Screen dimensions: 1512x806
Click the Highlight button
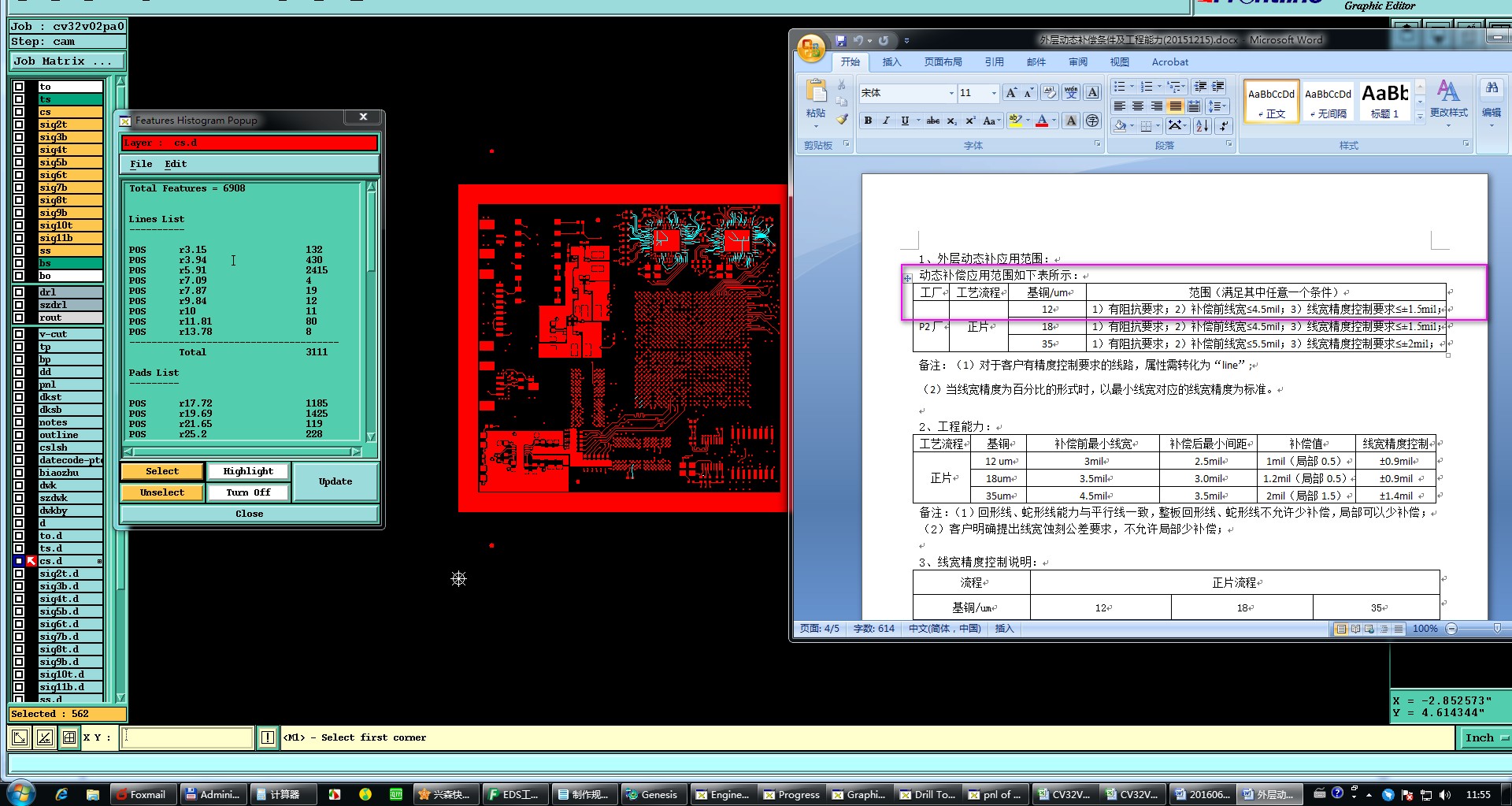248,471
